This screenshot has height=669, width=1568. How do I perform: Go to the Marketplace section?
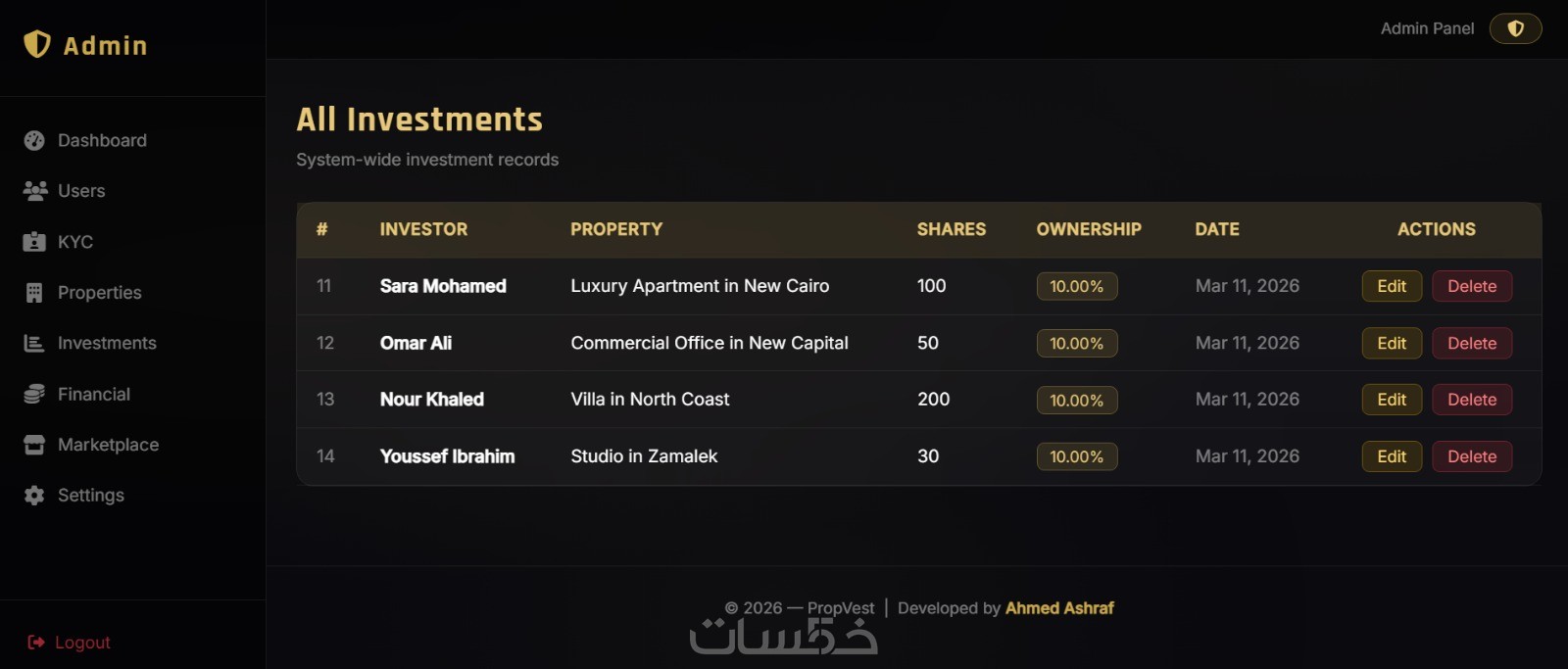[108, 445]
